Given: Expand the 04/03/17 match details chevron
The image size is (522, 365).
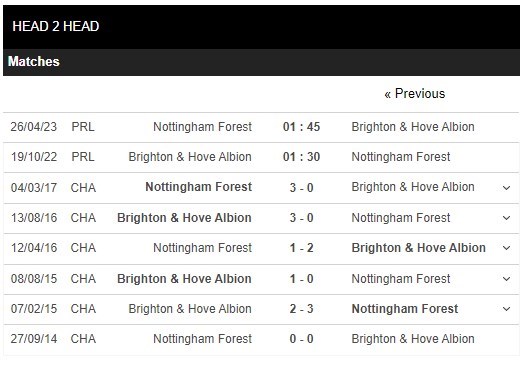Looking at the screenshot, I should point(506,188).
